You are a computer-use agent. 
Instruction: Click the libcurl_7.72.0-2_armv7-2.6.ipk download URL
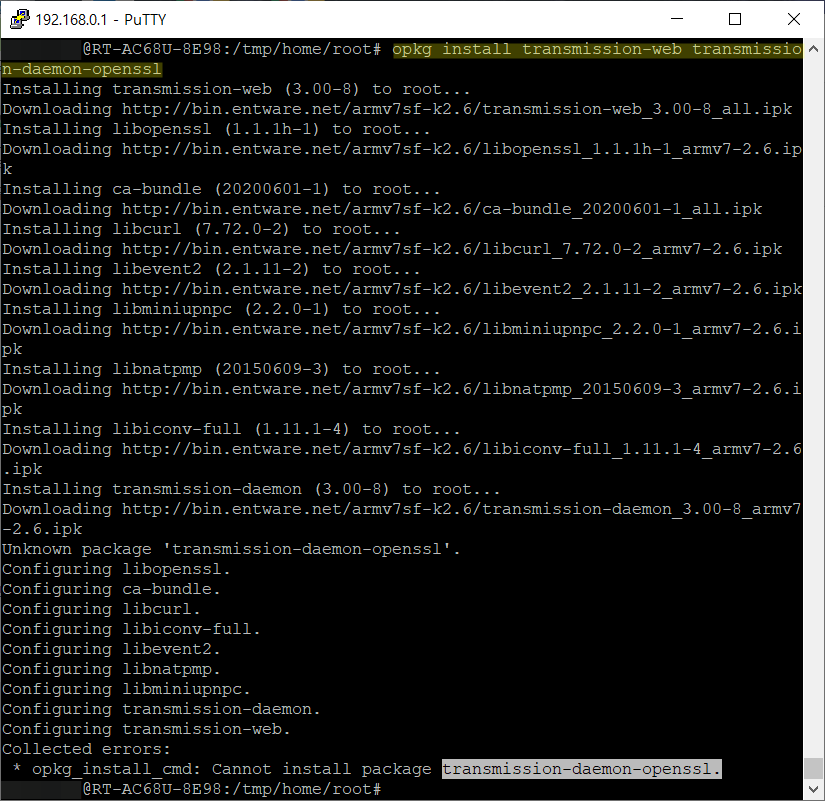(x=452, y=249)
